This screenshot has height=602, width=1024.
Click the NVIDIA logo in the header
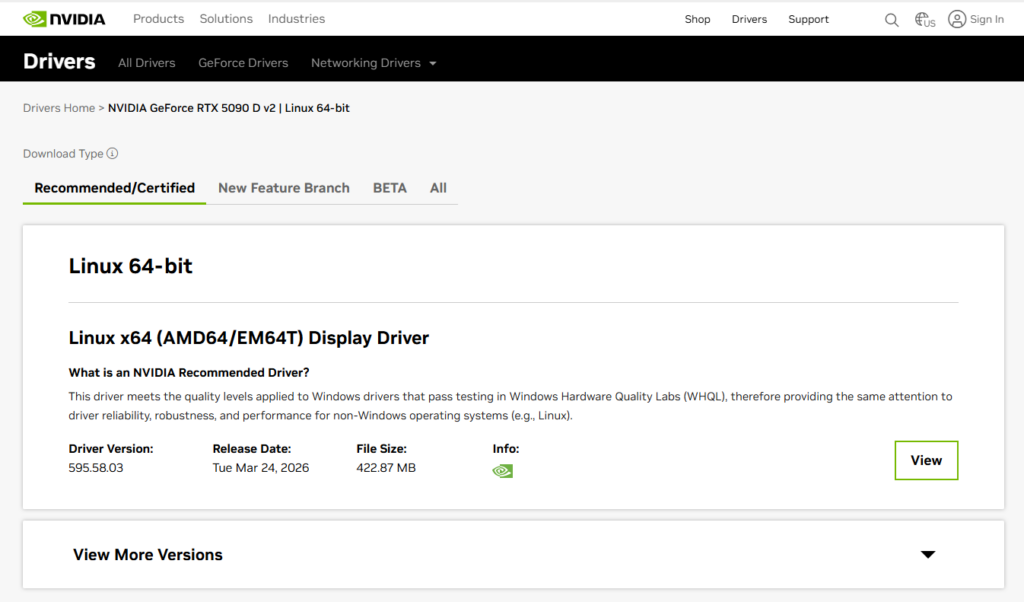pos(63,19)
